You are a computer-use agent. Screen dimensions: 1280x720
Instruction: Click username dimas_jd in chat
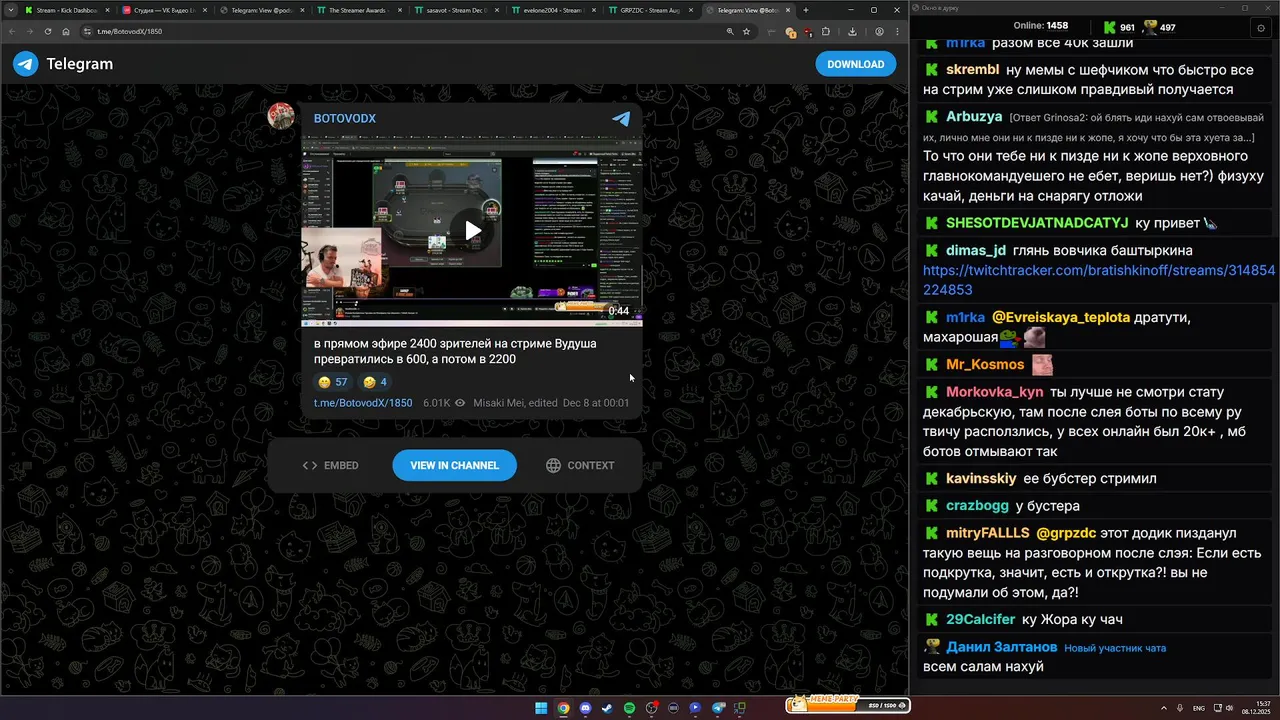coord(976,251)
